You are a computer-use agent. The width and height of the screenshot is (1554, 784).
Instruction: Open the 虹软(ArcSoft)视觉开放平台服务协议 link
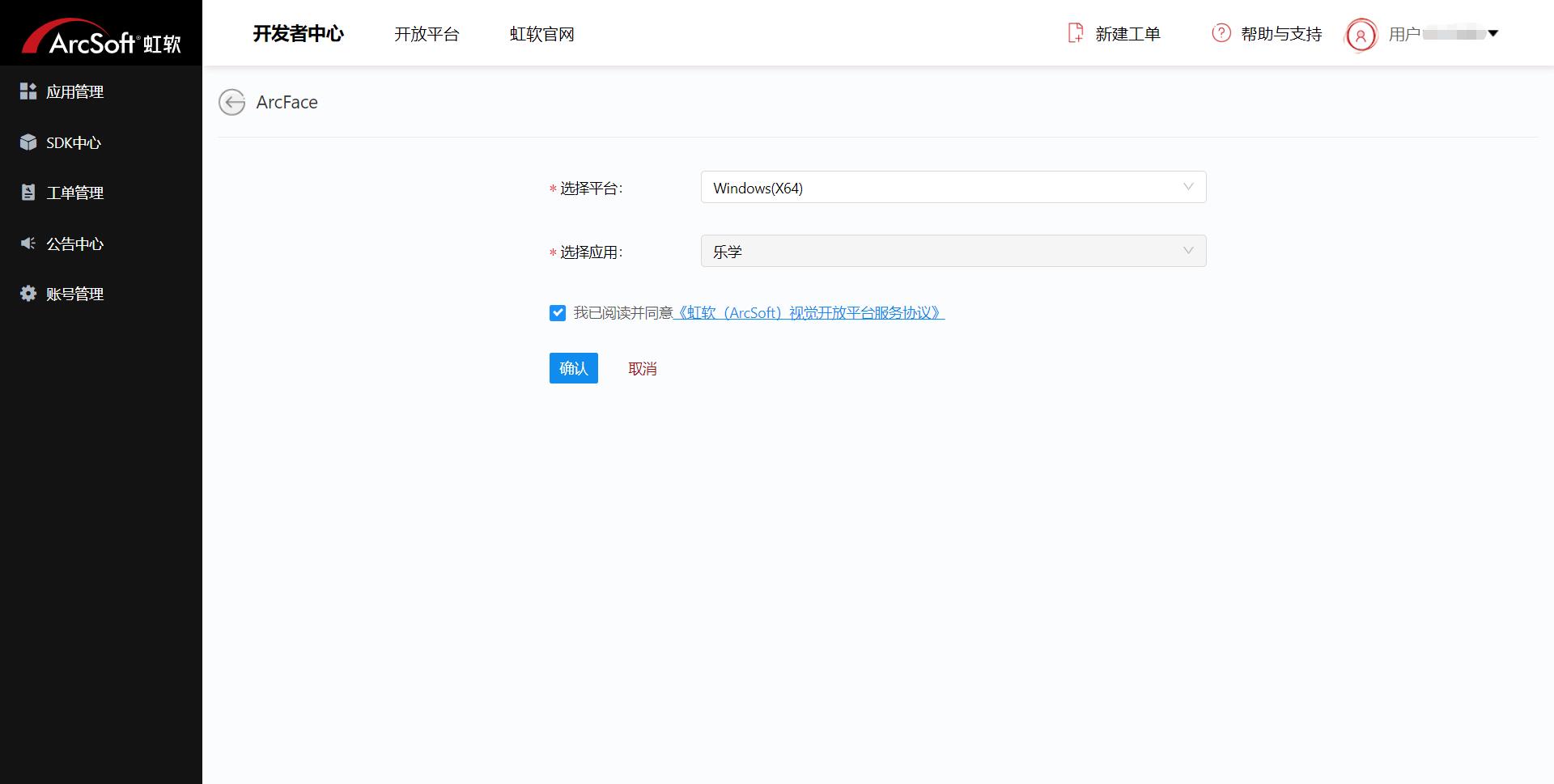pos(809,313)
